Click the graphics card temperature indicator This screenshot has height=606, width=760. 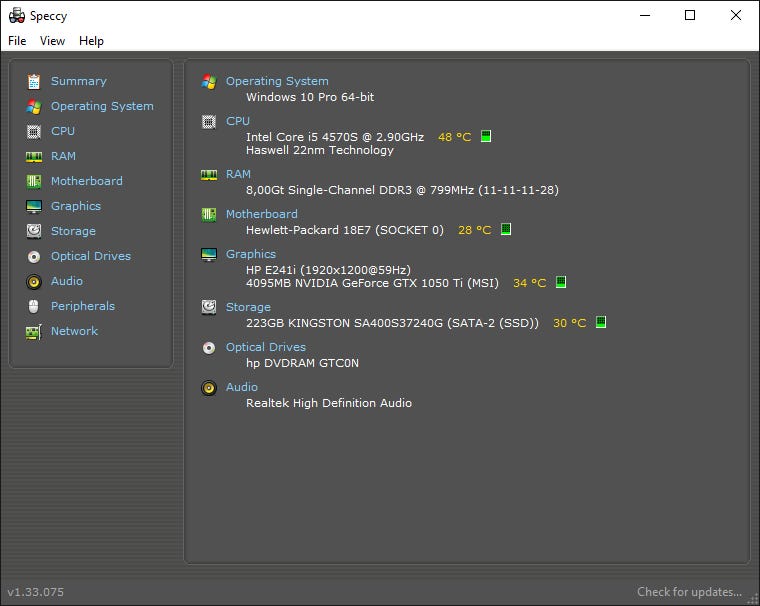[561, 283]
